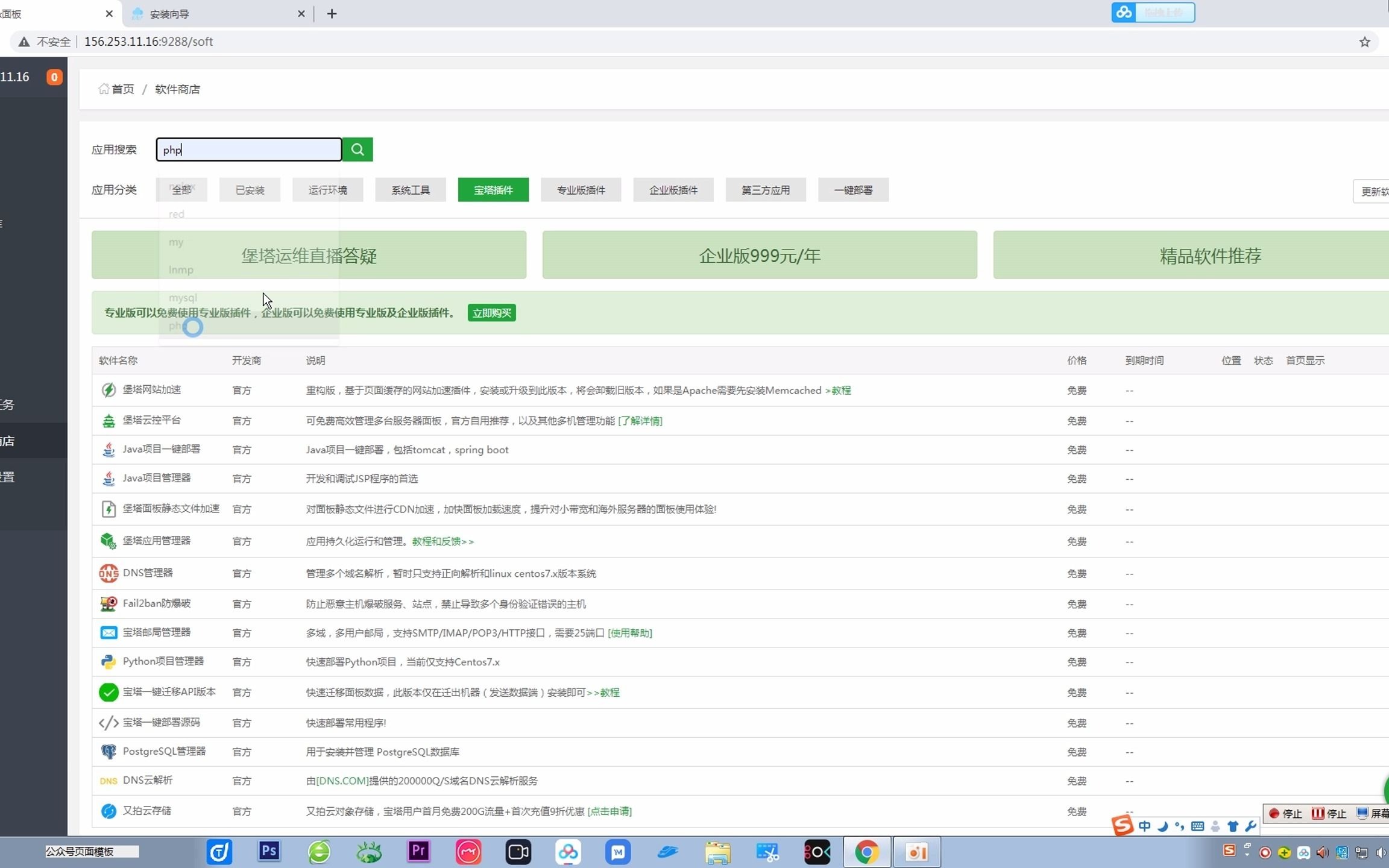Click the green search magnifier button

click(x=357, y=149)
